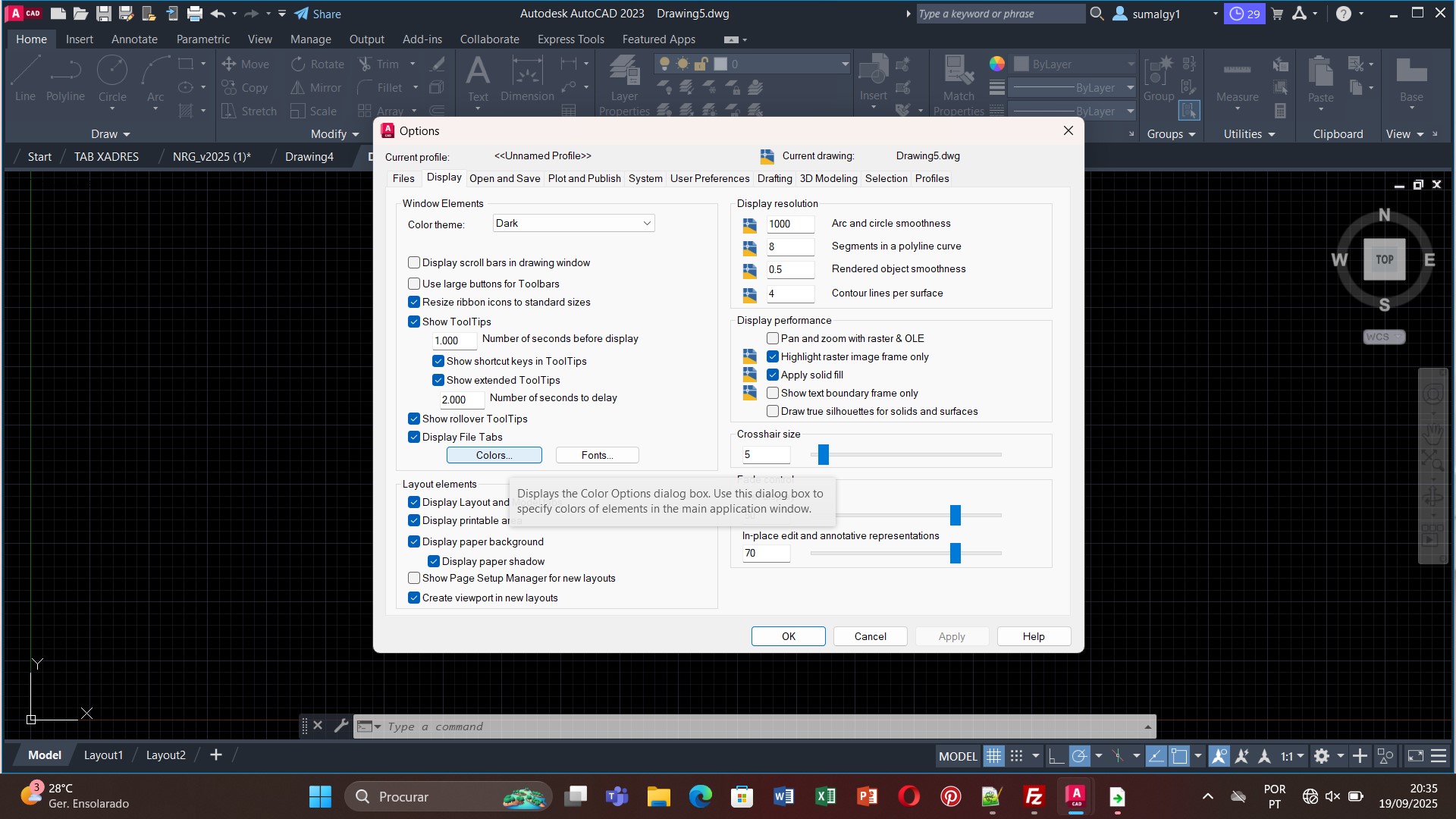
Task: Toggle Apply solid fill checkbox
Action: (773, 375)
